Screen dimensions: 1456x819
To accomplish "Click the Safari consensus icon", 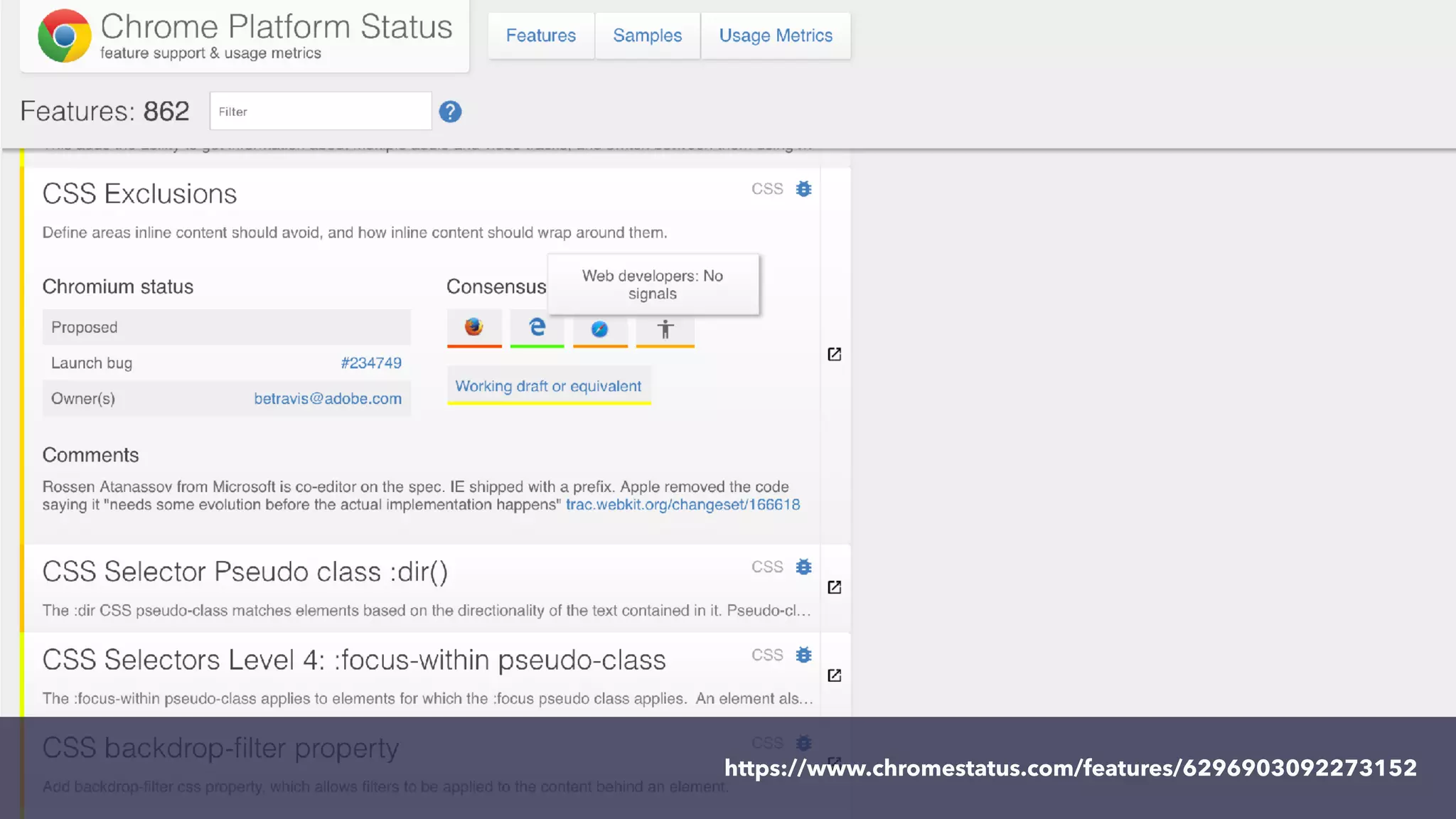I will 600,328.
